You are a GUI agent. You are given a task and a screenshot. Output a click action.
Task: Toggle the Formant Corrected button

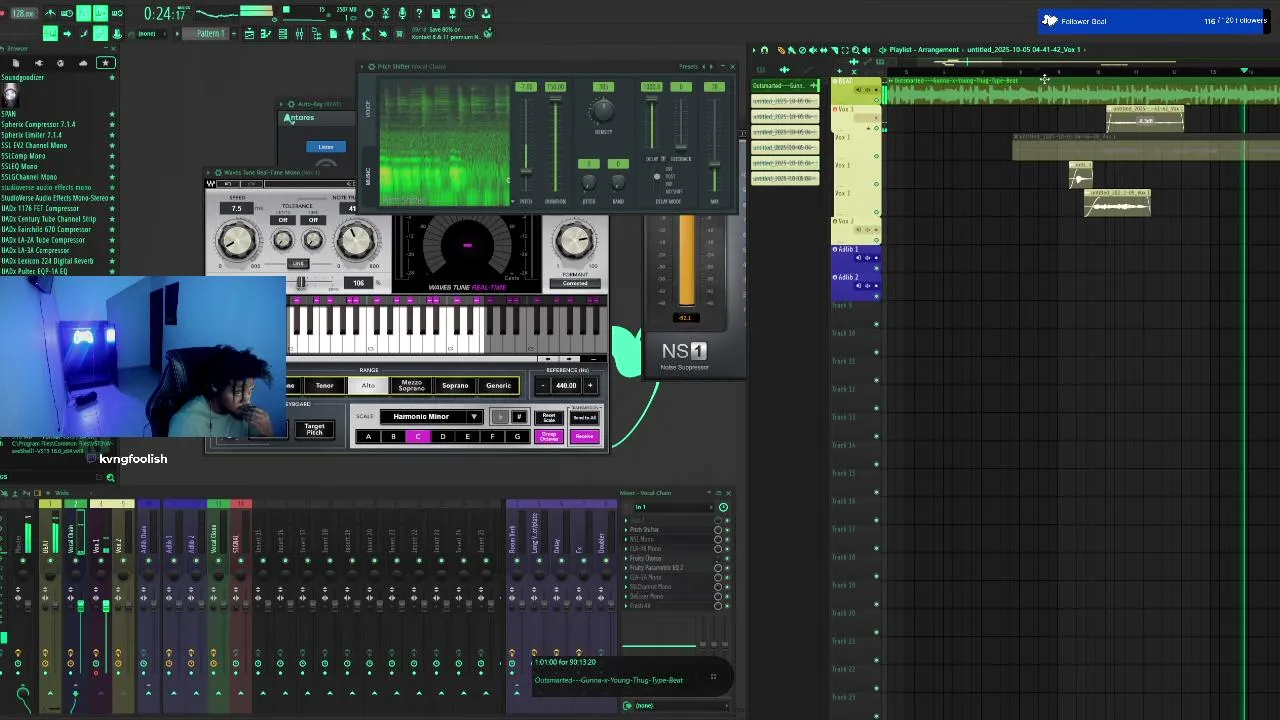click(575, 283)
